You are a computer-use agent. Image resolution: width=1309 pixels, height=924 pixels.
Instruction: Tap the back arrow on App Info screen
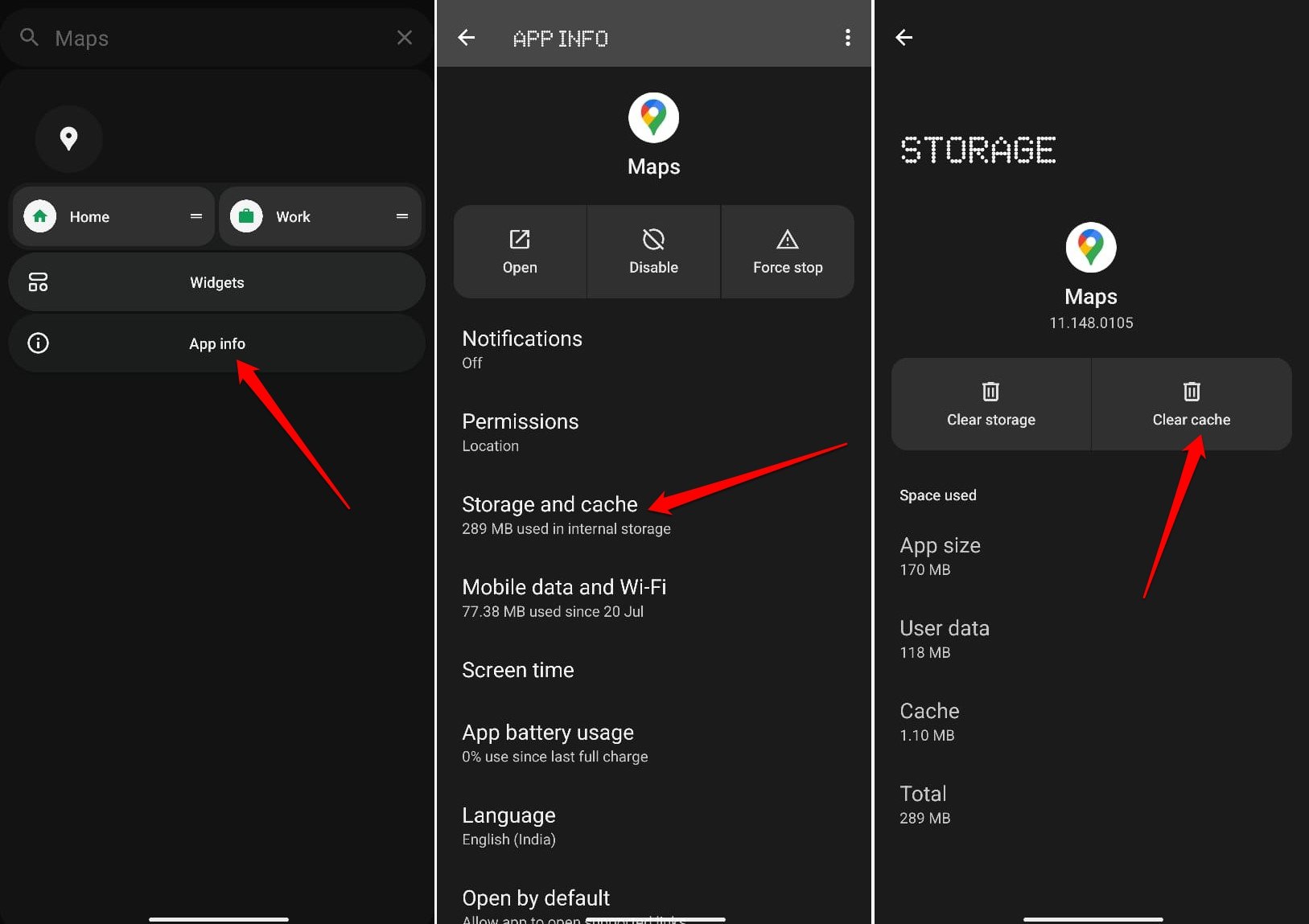point(467,38)
